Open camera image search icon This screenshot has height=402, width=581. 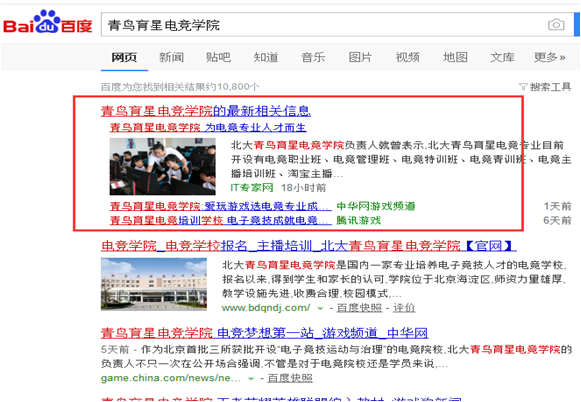556,25
